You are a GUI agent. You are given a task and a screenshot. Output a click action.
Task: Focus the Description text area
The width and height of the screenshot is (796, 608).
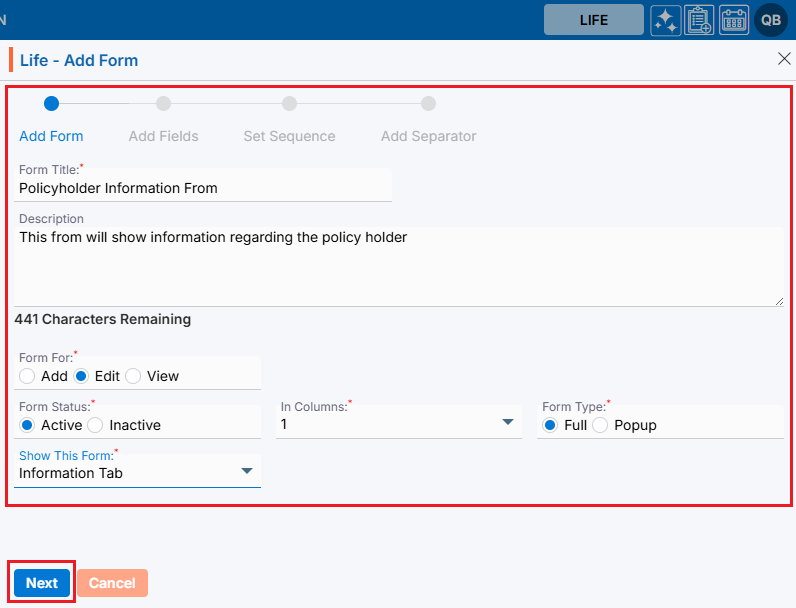point(398,265)
